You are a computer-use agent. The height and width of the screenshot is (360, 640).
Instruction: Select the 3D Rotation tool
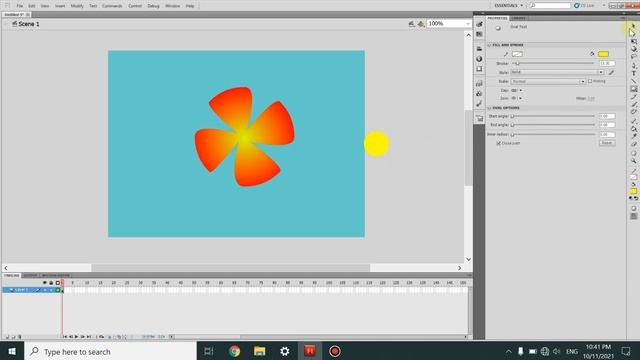click(633, 49)
